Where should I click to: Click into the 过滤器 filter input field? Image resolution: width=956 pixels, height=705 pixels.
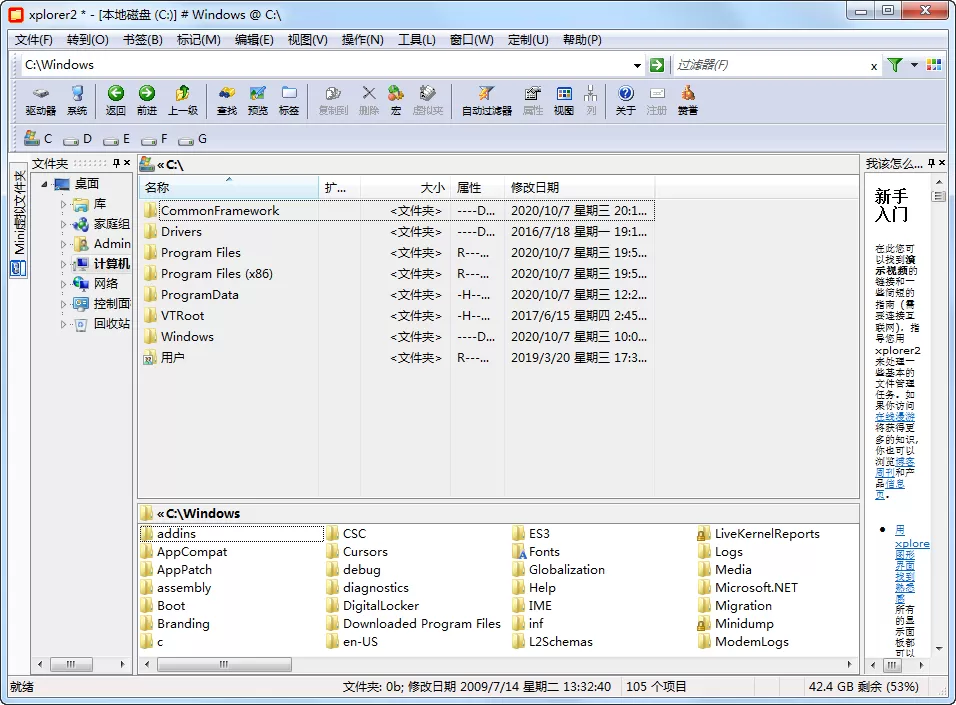pos(769,65)
